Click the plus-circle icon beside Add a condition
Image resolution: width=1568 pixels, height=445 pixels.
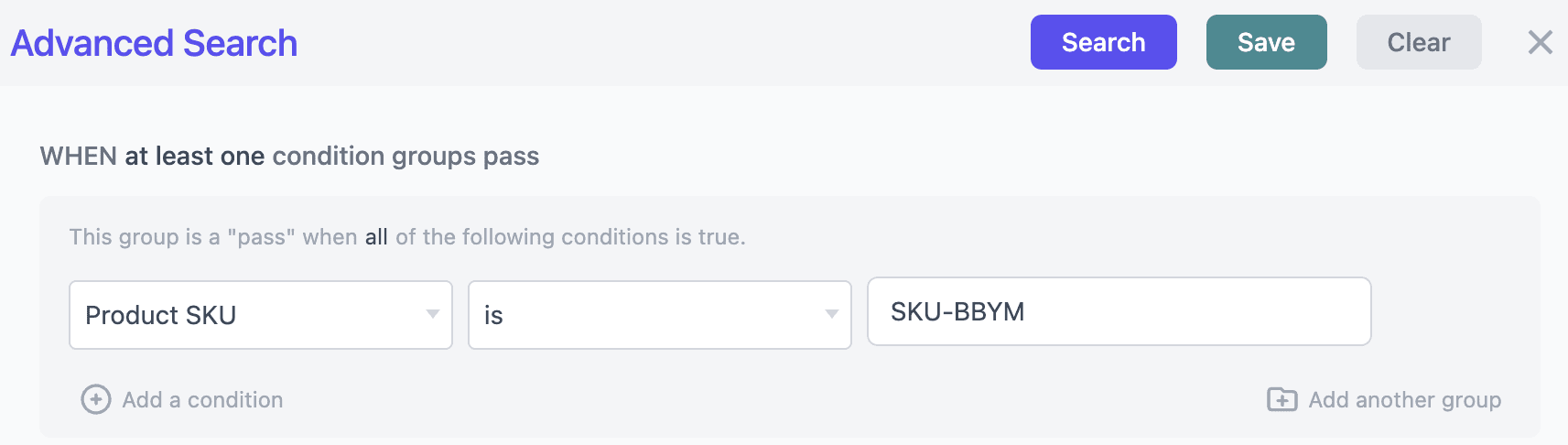tap(96, 400)
